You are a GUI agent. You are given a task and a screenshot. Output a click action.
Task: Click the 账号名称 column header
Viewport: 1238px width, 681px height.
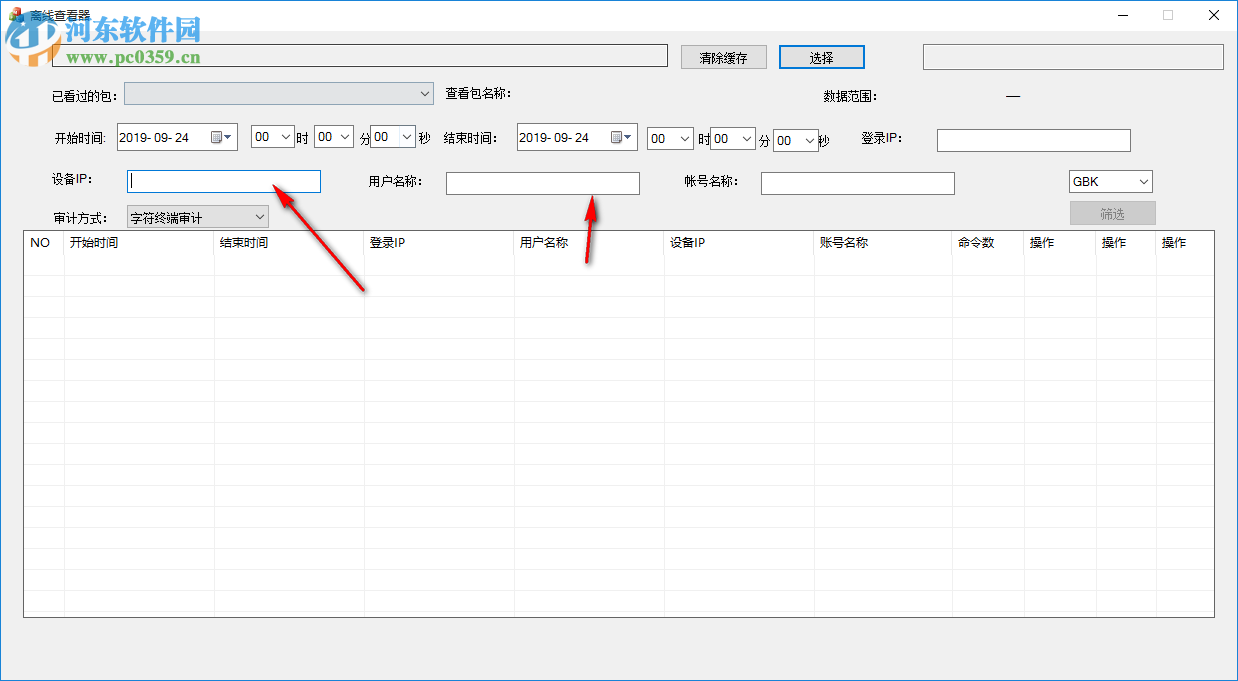tap(883, 242)
